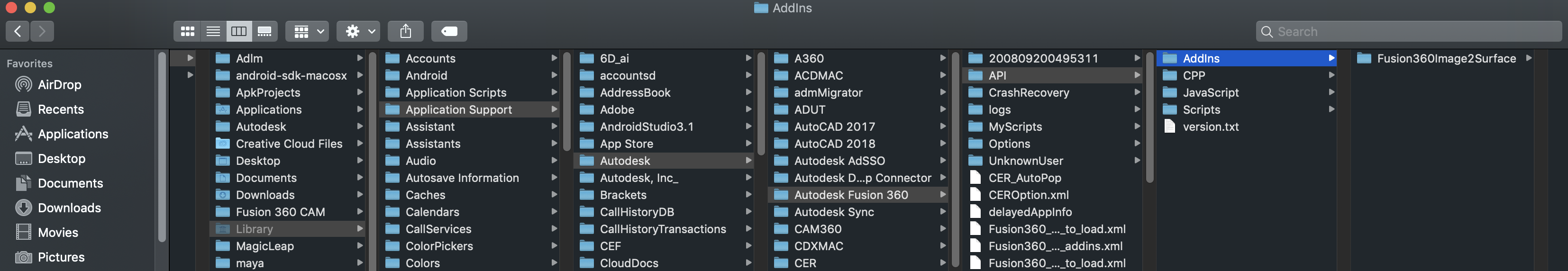Select the AndroidStudio3.1 folder
This screenshot has height=271, width=1568.
(664, 126)
